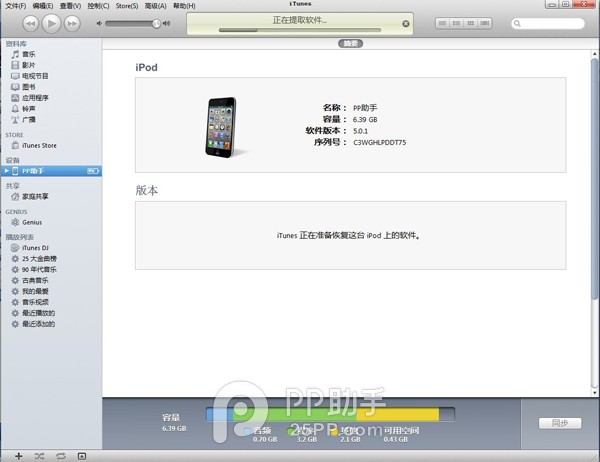Click the iPod touch device image
The height and width of the screenshot is (462, 600).
pyautogui.click(x=221, y=127)
